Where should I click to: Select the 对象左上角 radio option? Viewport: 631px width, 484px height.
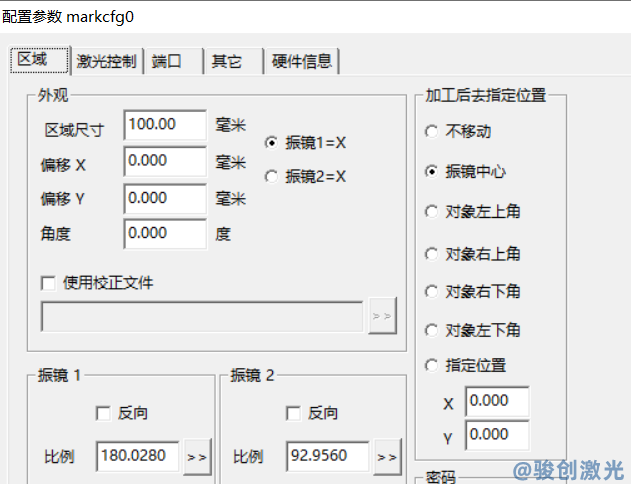click(431, 212)
